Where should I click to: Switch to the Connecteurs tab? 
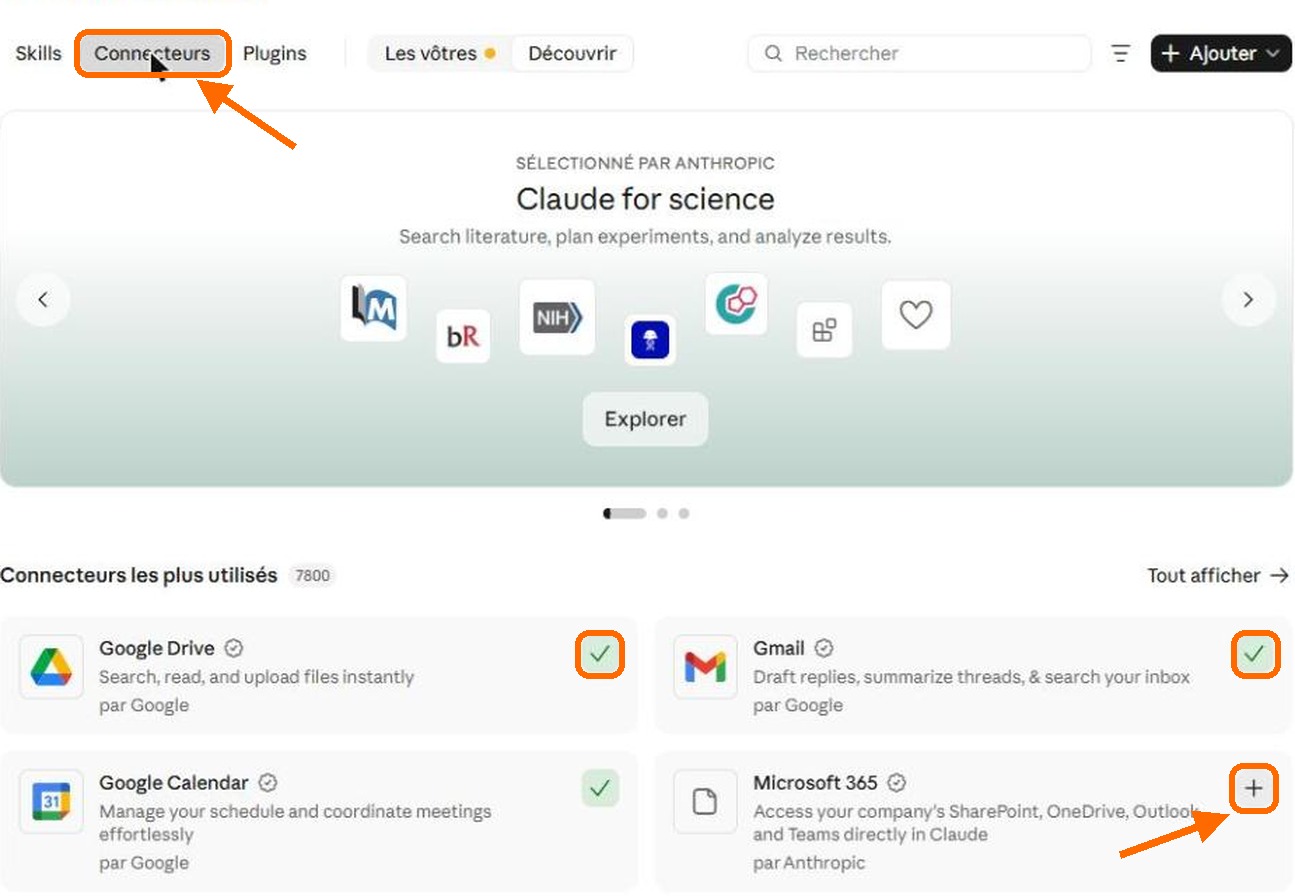coord(153,54)
